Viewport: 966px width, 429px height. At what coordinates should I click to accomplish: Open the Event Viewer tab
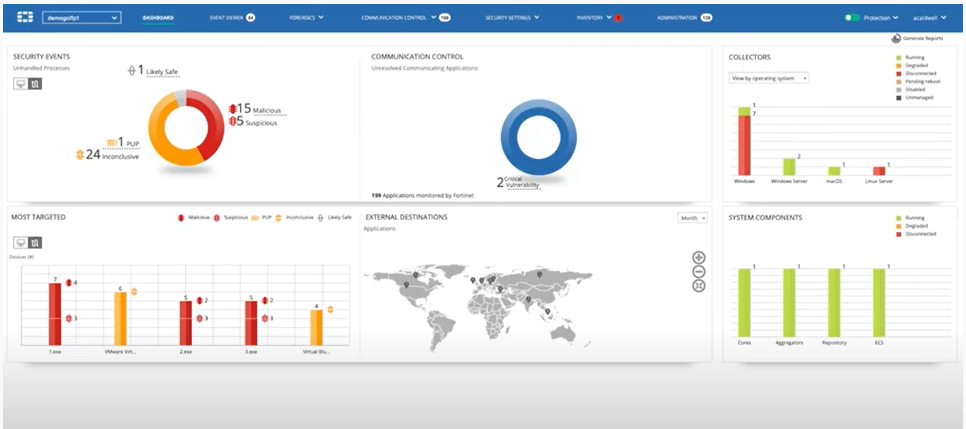tap(227, 18)
